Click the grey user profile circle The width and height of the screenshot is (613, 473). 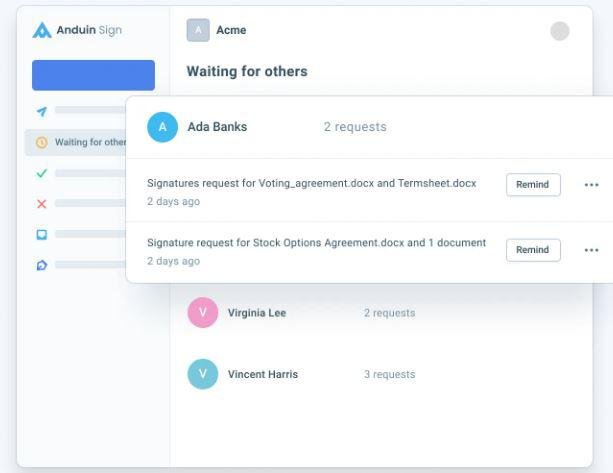pyautogui.click(x=560, y=31)
